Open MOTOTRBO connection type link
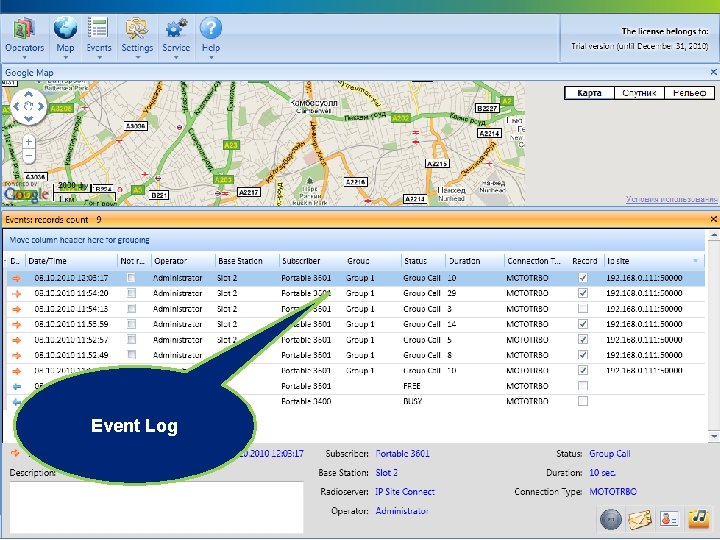The image size is (720, 540). tap(613, 492)
